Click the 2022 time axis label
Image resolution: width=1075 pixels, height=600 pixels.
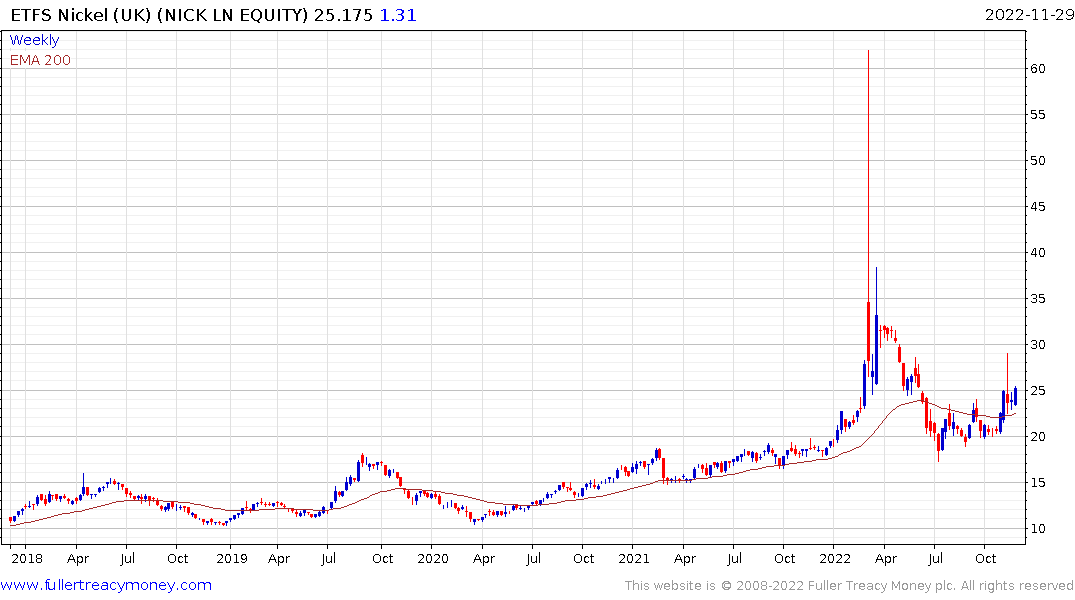coord(835,558)
